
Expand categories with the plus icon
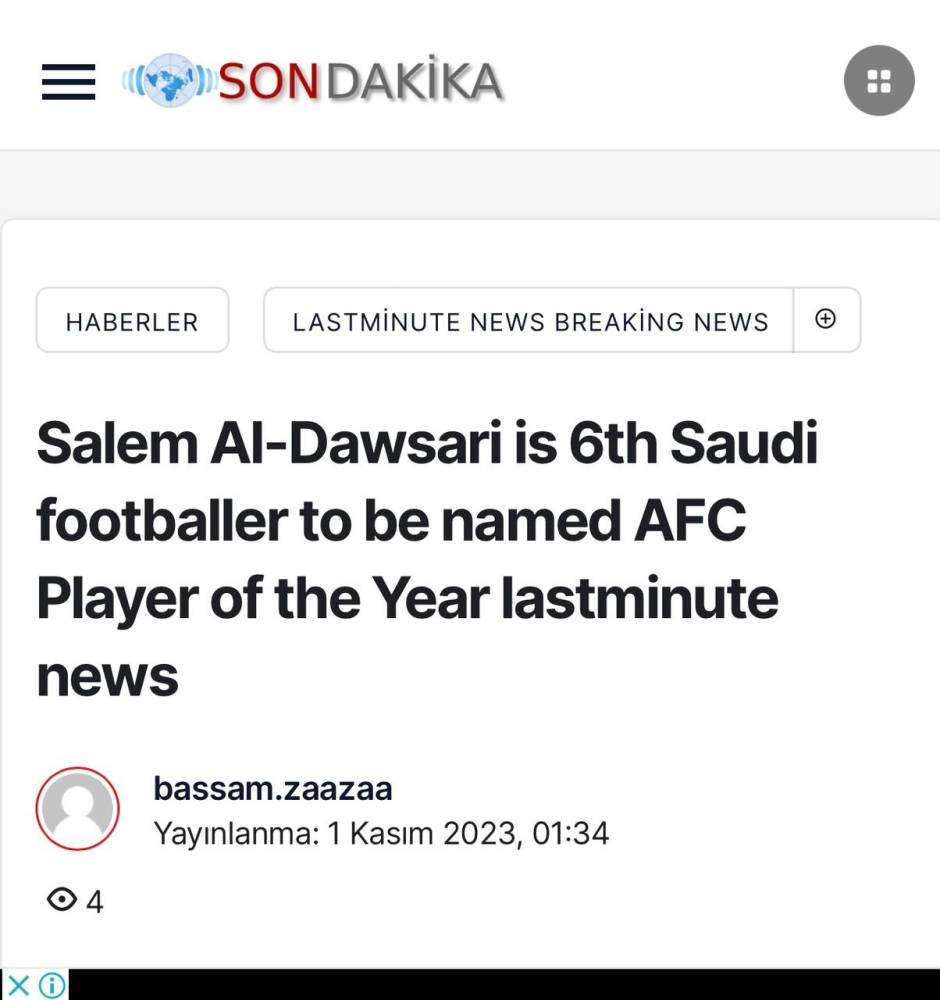point(826,320)
